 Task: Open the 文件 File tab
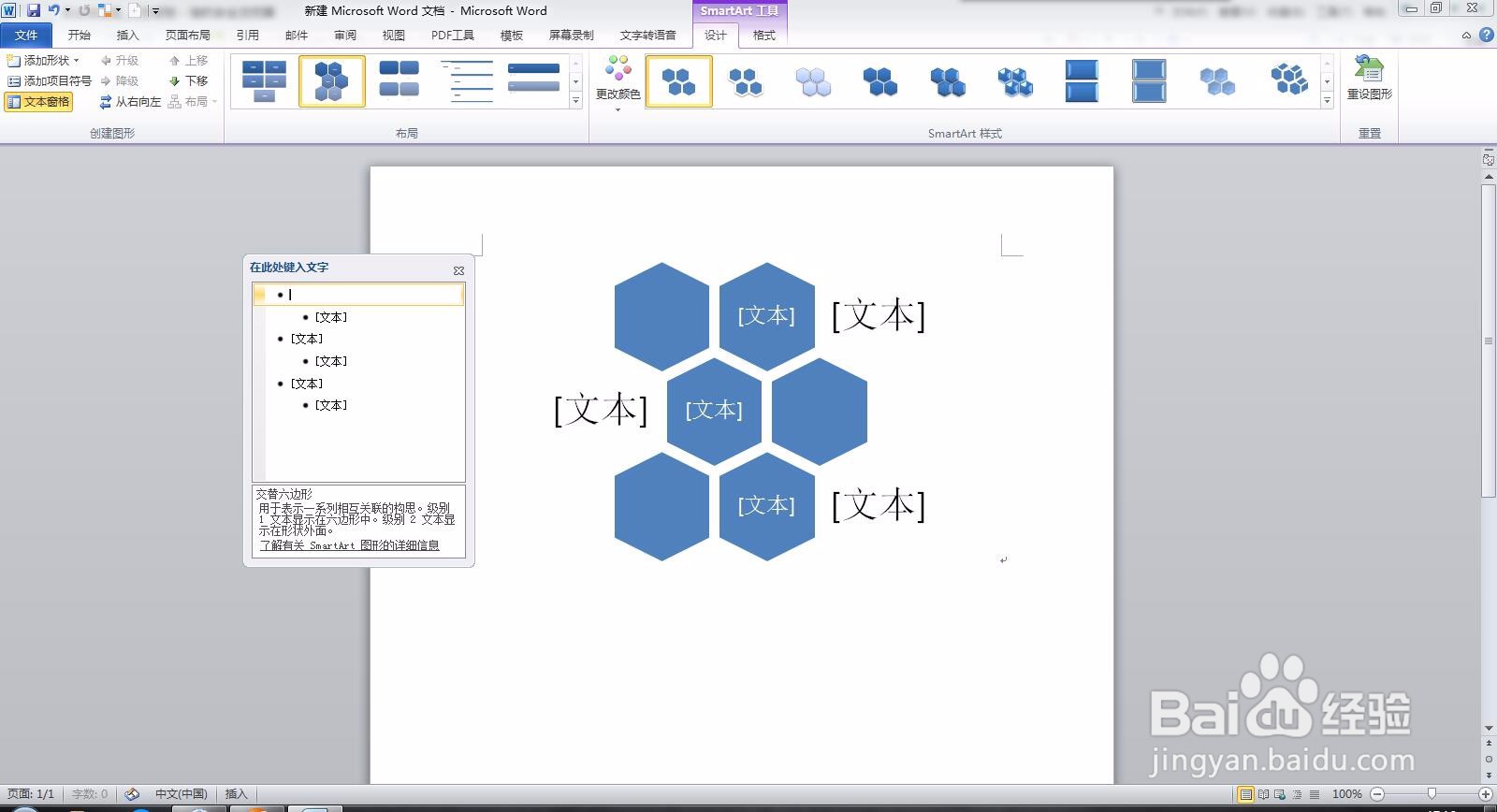point(26,36)
